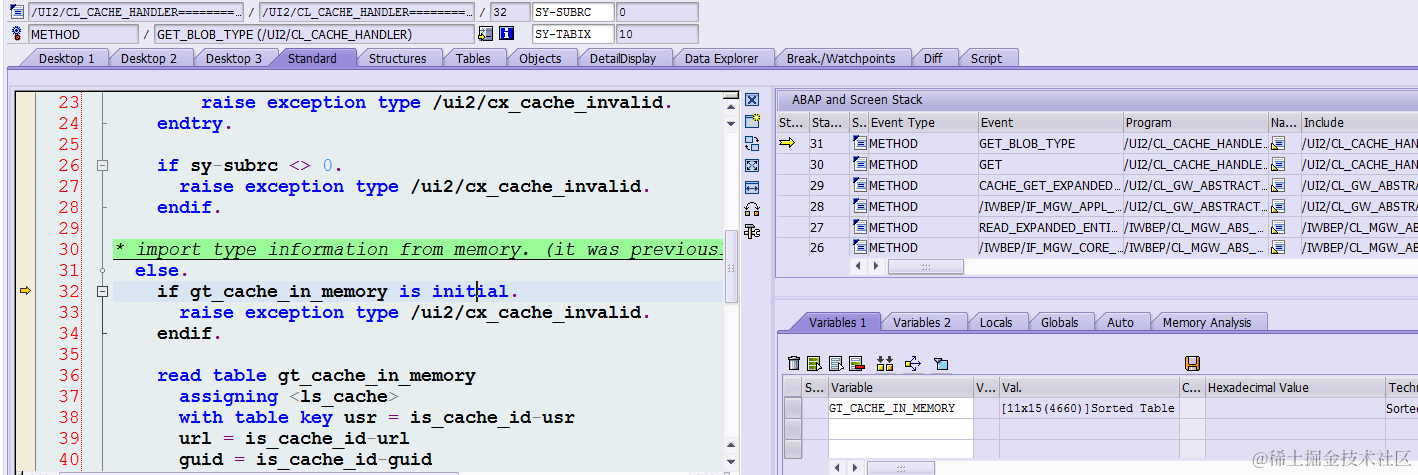Open the Break./Watchpoints tab

[x=840, y=58]
